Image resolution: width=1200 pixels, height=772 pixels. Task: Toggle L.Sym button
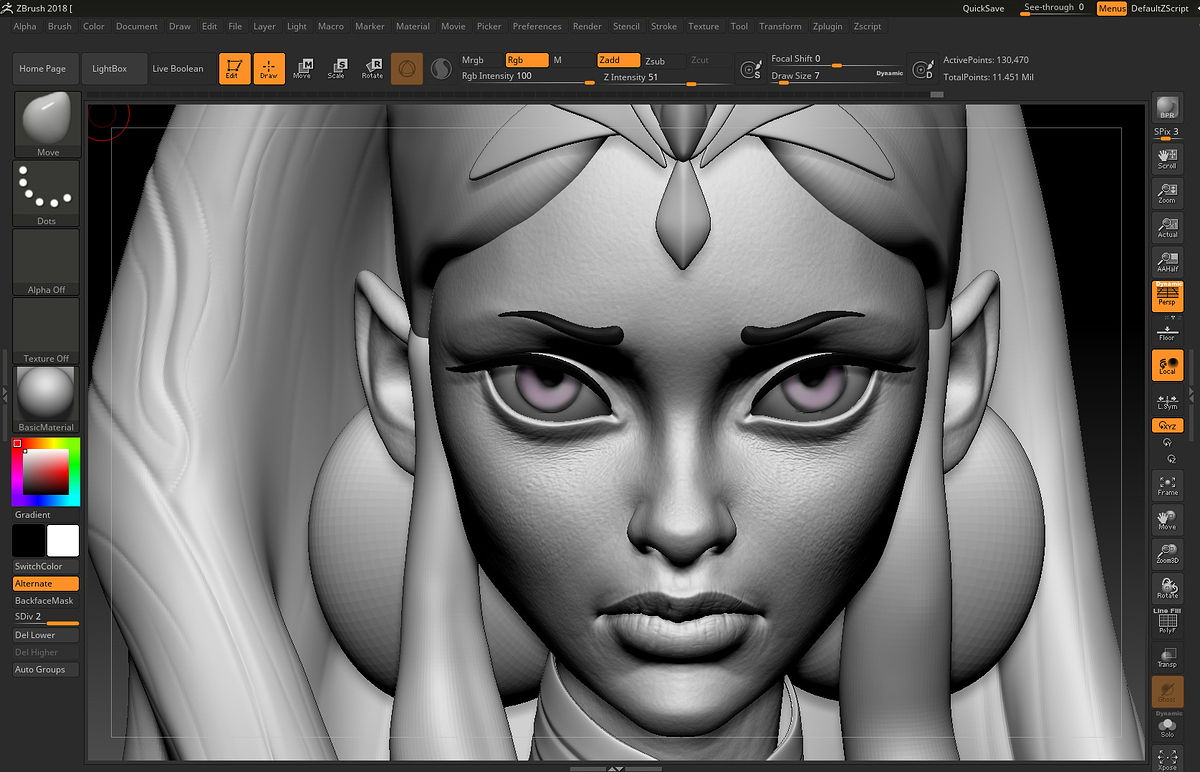click(x=1167, y=402)
